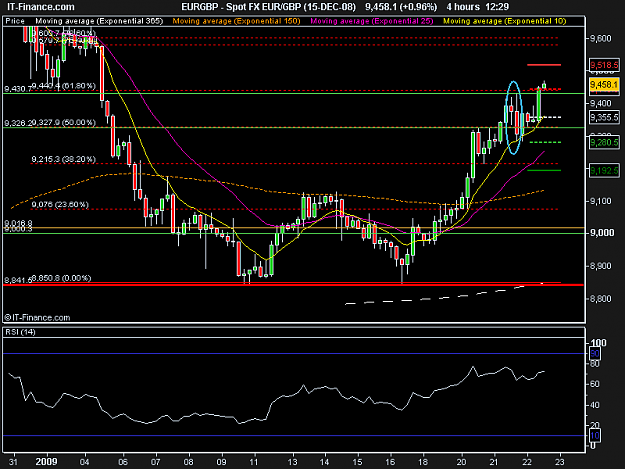Click the 8,800 price axis value
Screen dimensions: 625x469
(601, 299)
